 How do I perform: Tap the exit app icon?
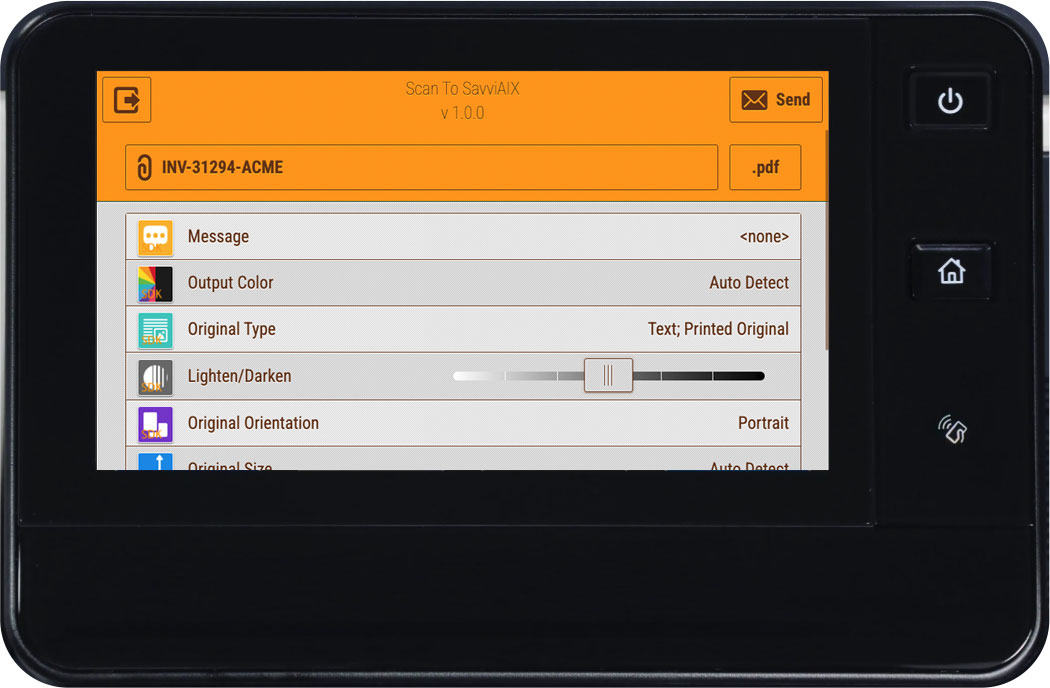point(127,100)
